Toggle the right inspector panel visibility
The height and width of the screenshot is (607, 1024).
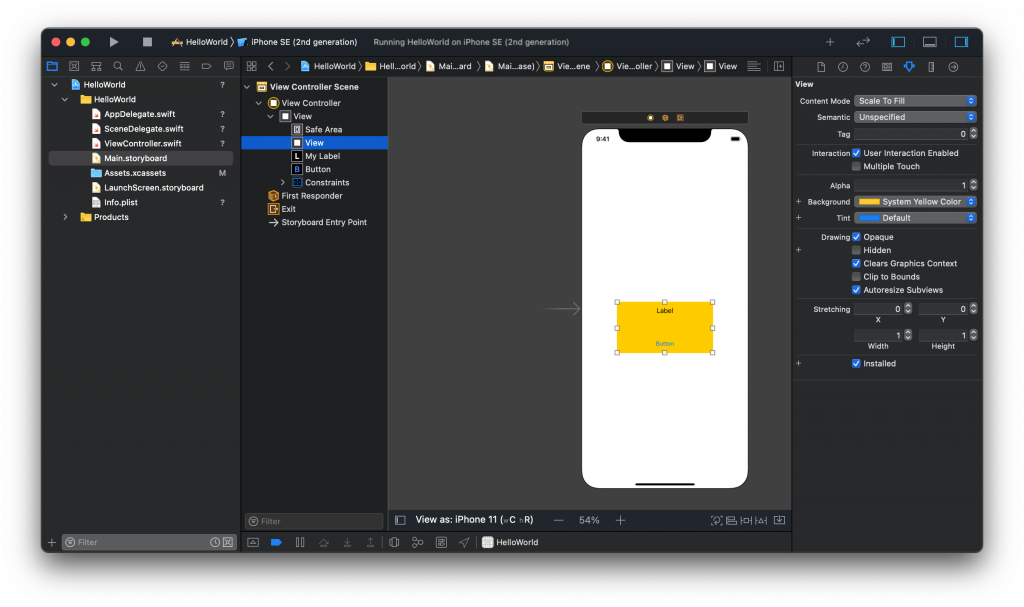(x=961, y=42)
